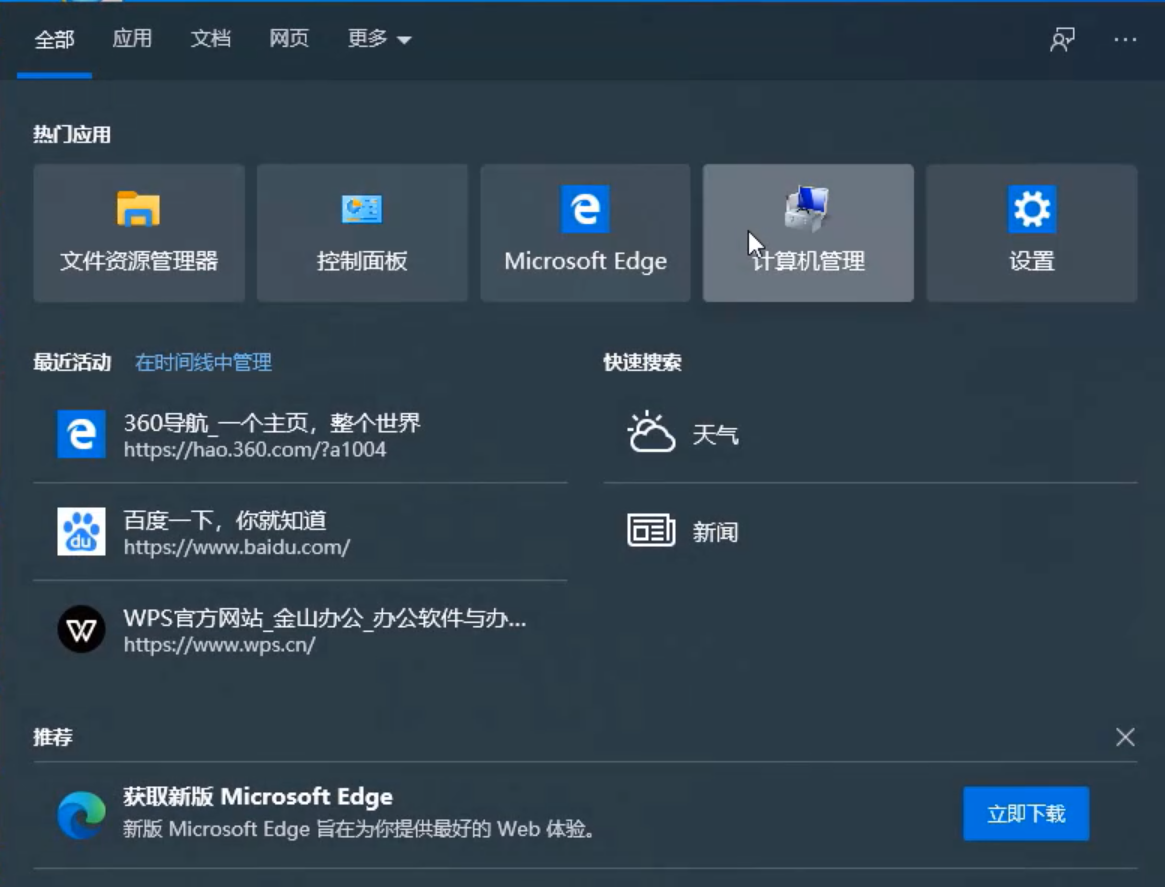Select the 网页 tab
This screenshot has width=1165, height=887.
pyautogui.click(x=289, y=39)
